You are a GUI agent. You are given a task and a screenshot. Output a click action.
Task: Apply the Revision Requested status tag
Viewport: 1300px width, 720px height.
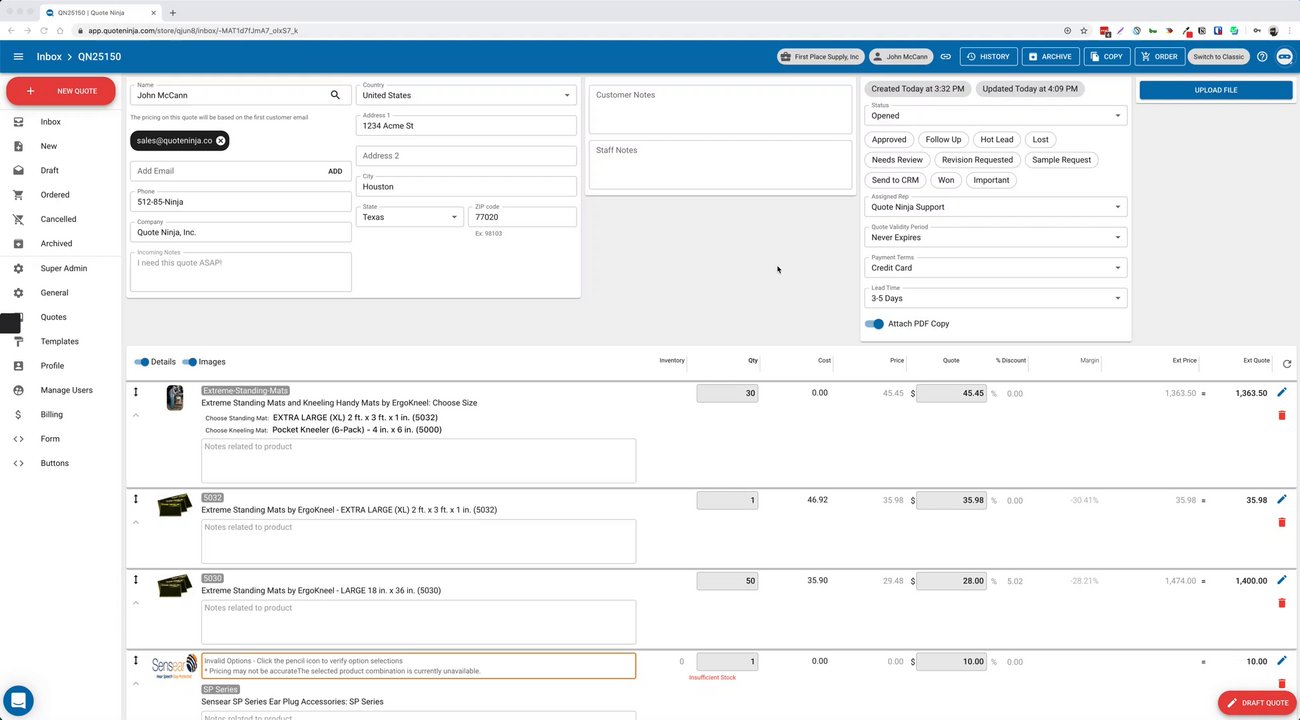click(x=977, y=160)
